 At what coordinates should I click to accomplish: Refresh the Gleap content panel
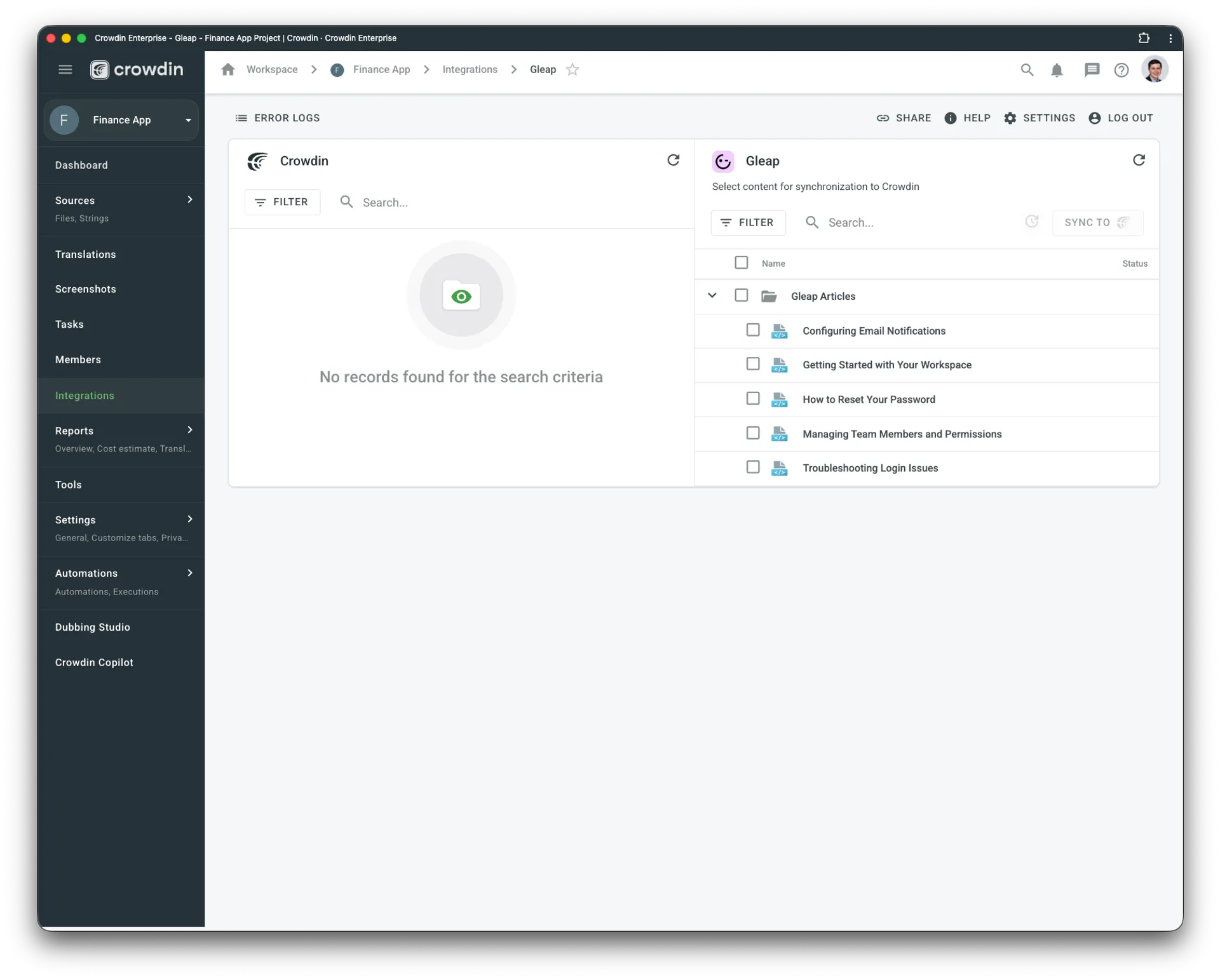1138,160
